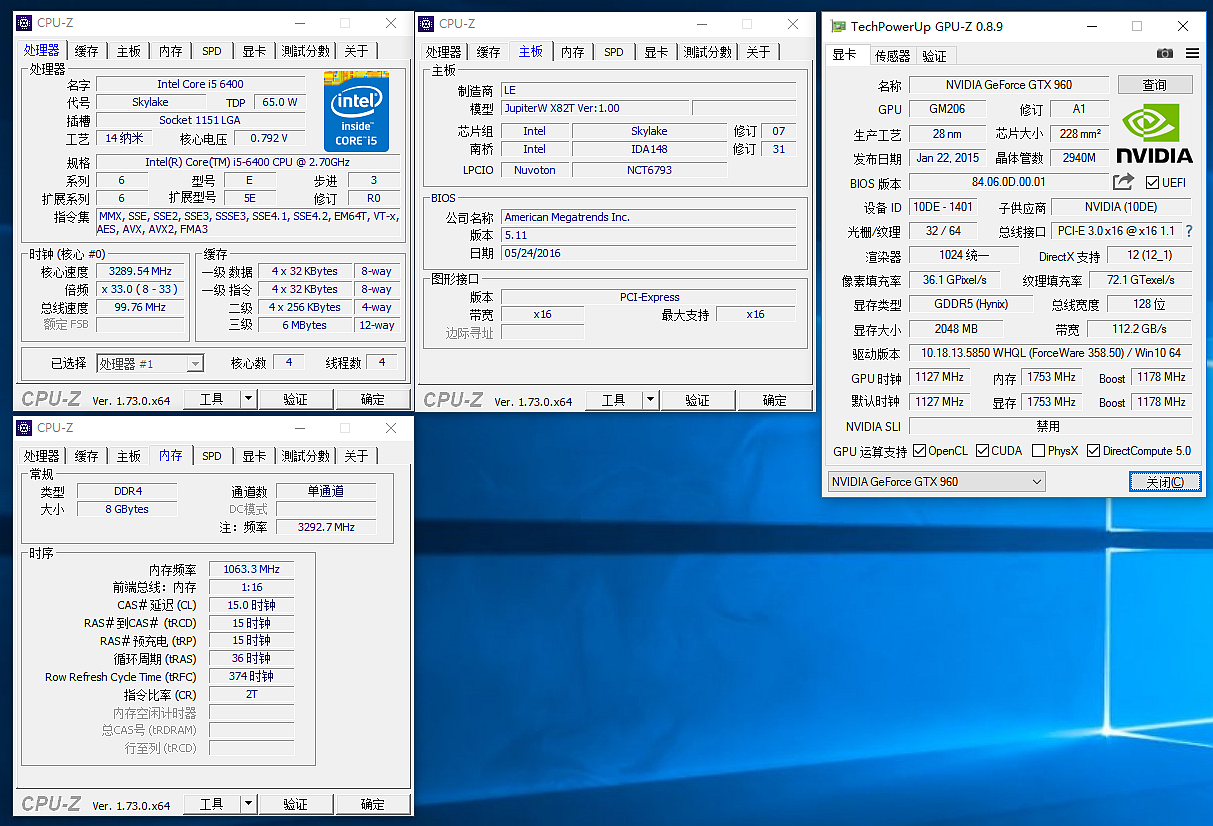
Task: Click the NCT6793 LPCIO value
Action: [649, 170]
